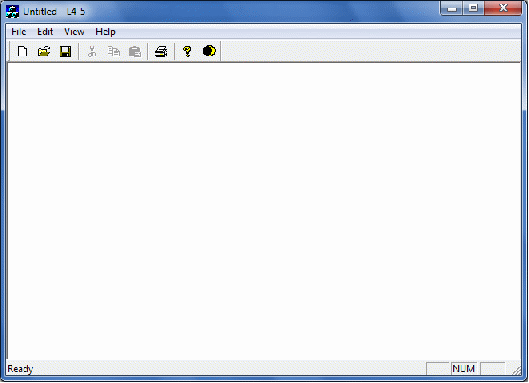Open a file using the folder icon
The width and height of the screenshot is (529, 383).
coord(44,51)
